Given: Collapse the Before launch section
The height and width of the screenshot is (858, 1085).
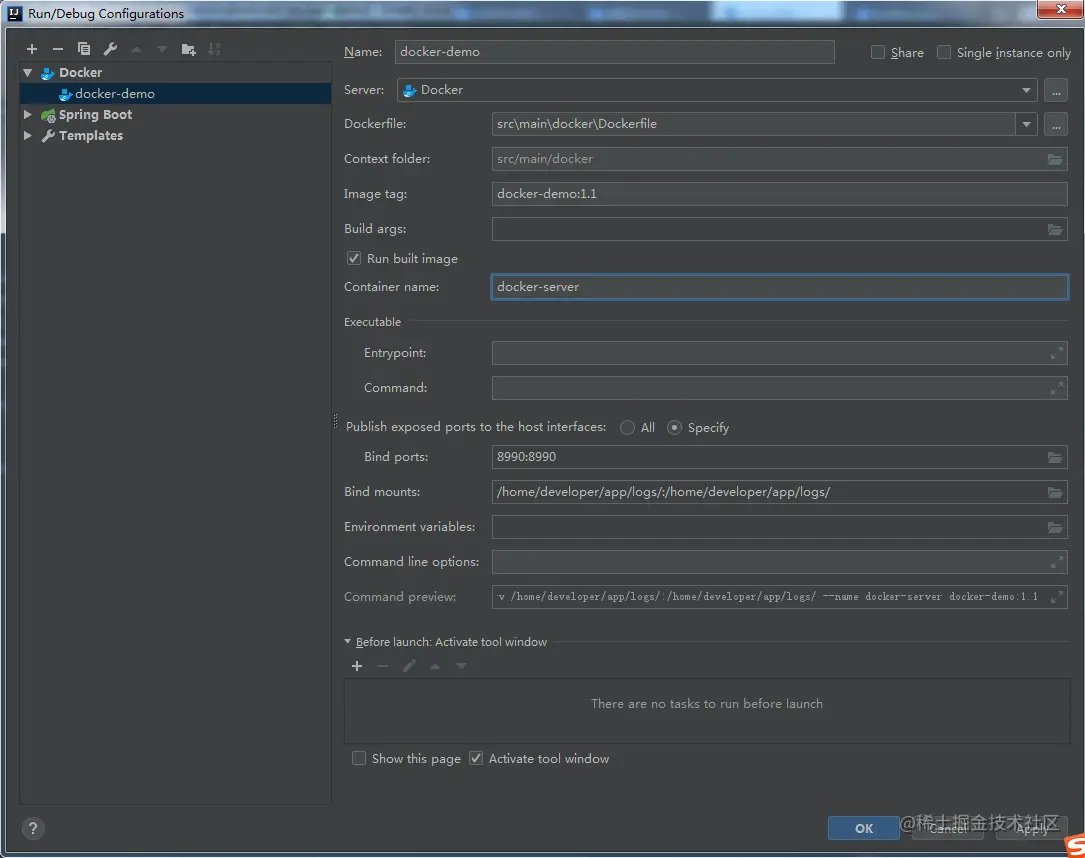Looking at the screenshot, I should 347,641.
